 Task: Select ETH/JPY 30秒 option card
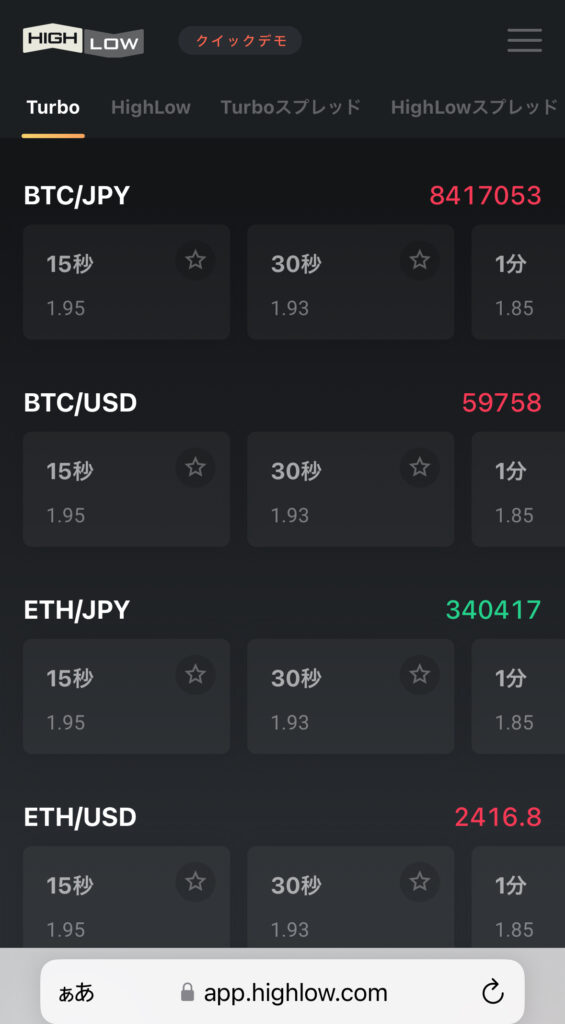coord(351,696)
